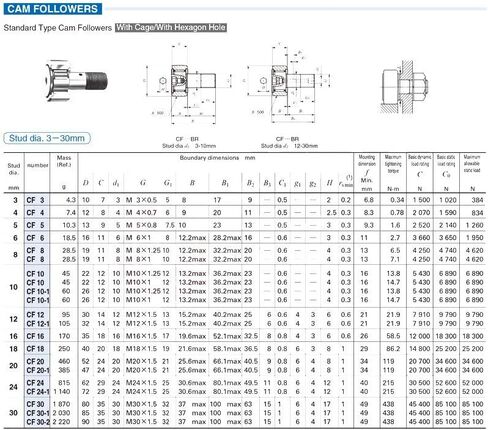Image resolution: width=488 pixels, height=430 pixels.
Task: Click the 0.34 tightening torque value
Action: point(397,200)
